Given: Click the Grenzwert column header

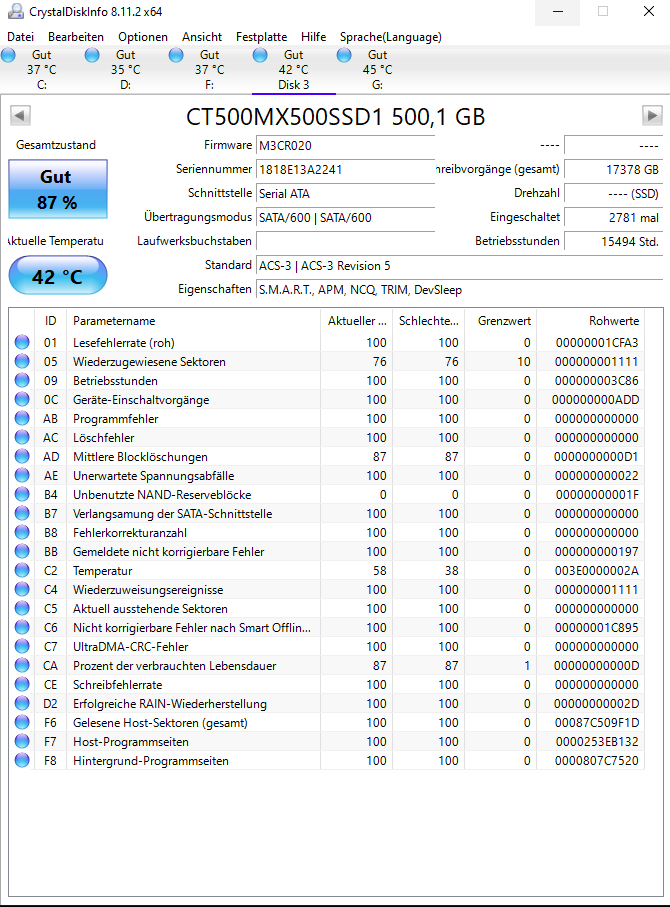Looking at the screenshot, I should click(501, 320).
